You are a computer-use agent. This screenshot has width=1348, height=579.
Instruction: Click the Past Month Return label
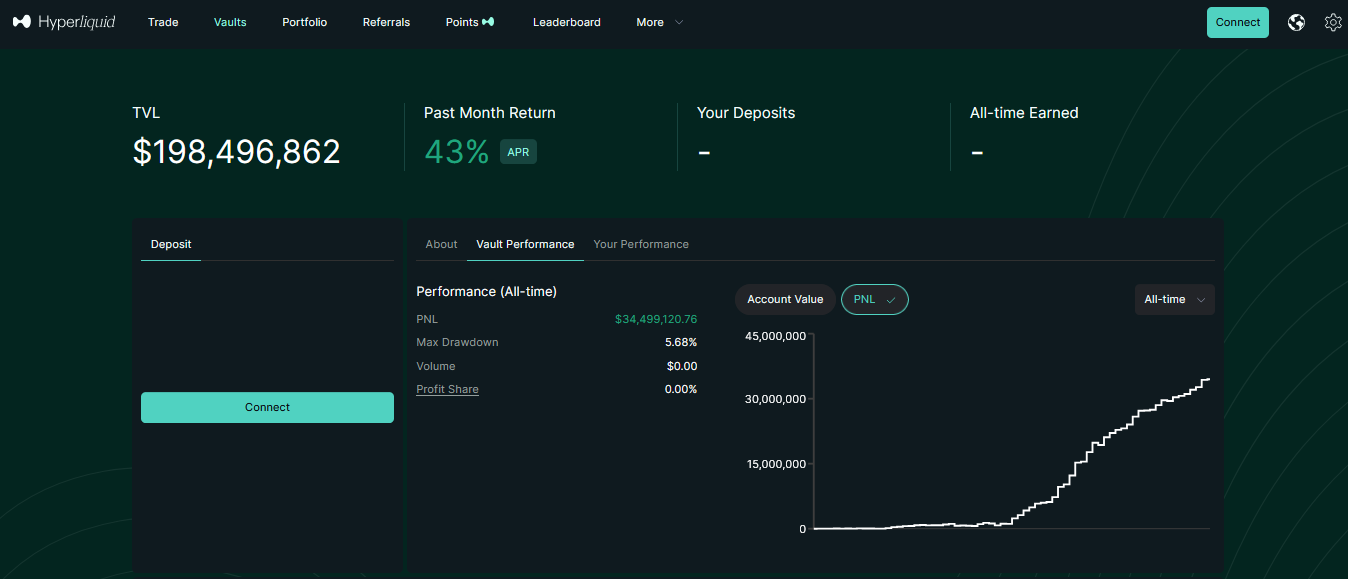click(490, 113)
